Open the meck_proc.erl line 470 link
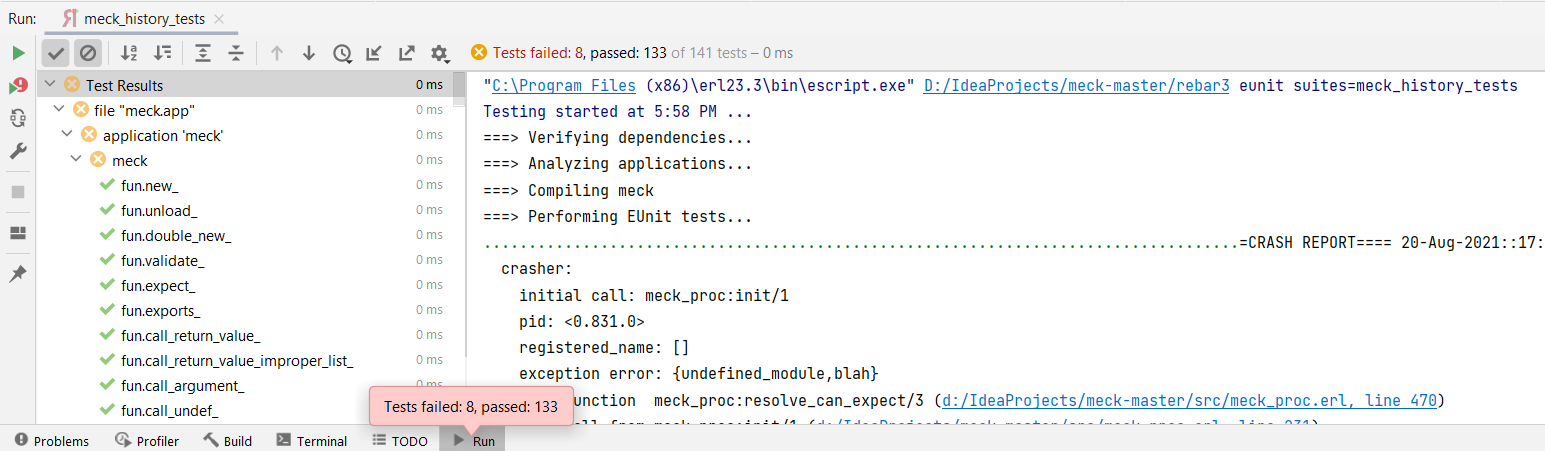The width and height of the screenshot is (1545, 451). coord(1187,401)
